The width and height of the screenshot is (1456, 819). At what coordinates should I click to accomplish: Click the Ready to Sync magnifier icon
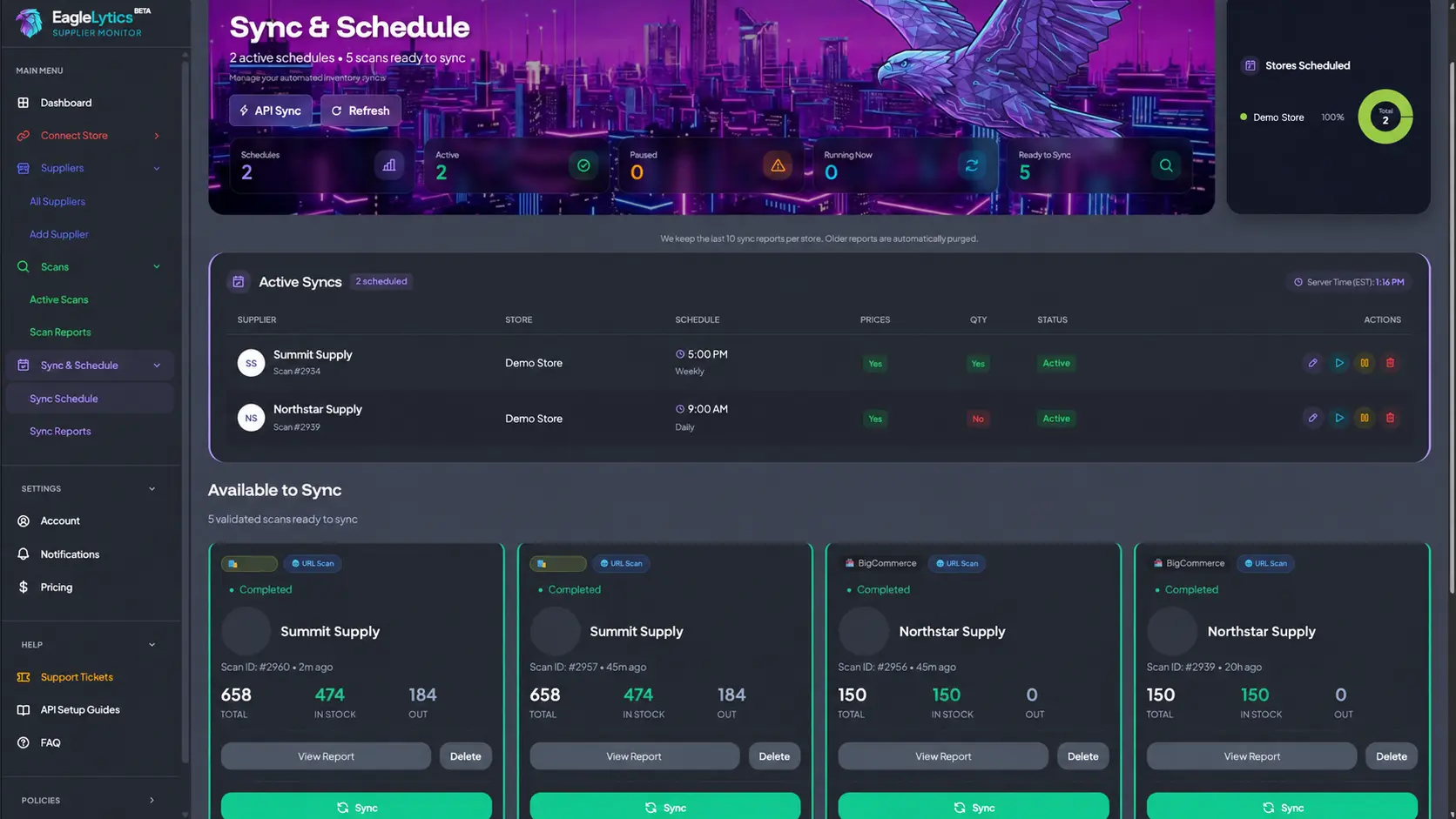[x=1166, y=165]
